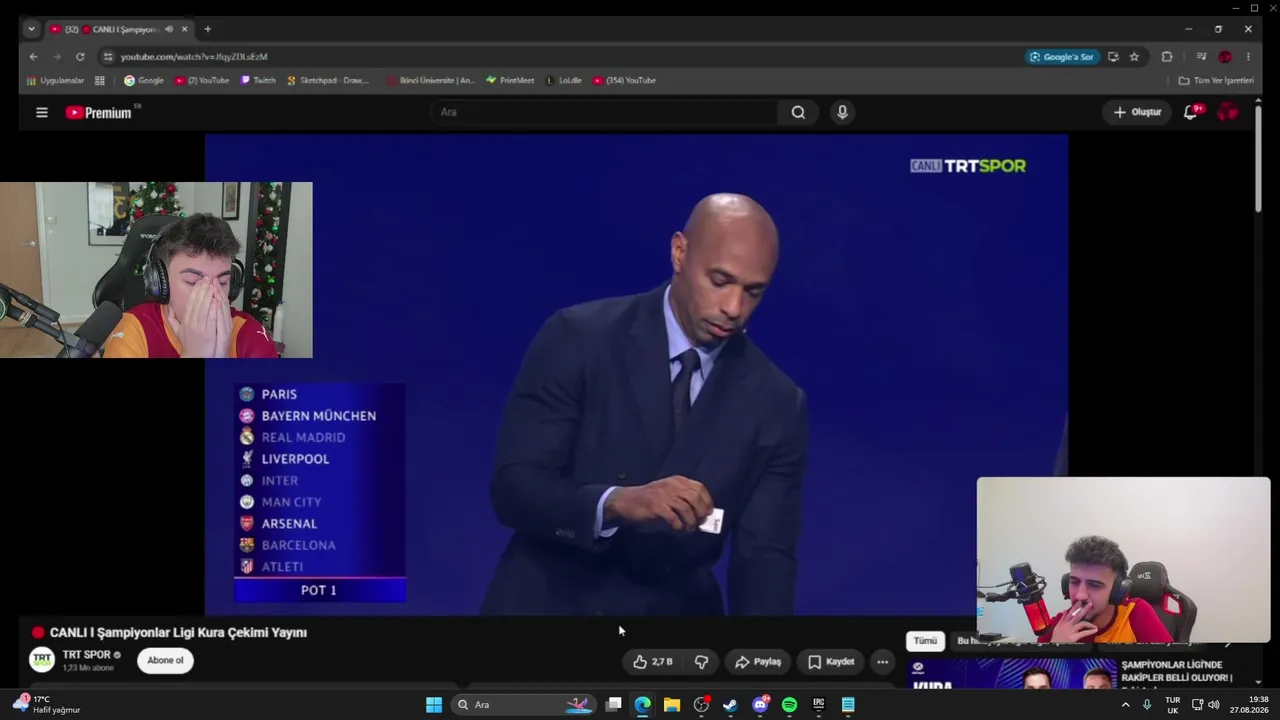This screenshot has height=720, width=1280.
Task: Open Epic Games Launcher from the taskbar
Action: (x=818, y=705)
